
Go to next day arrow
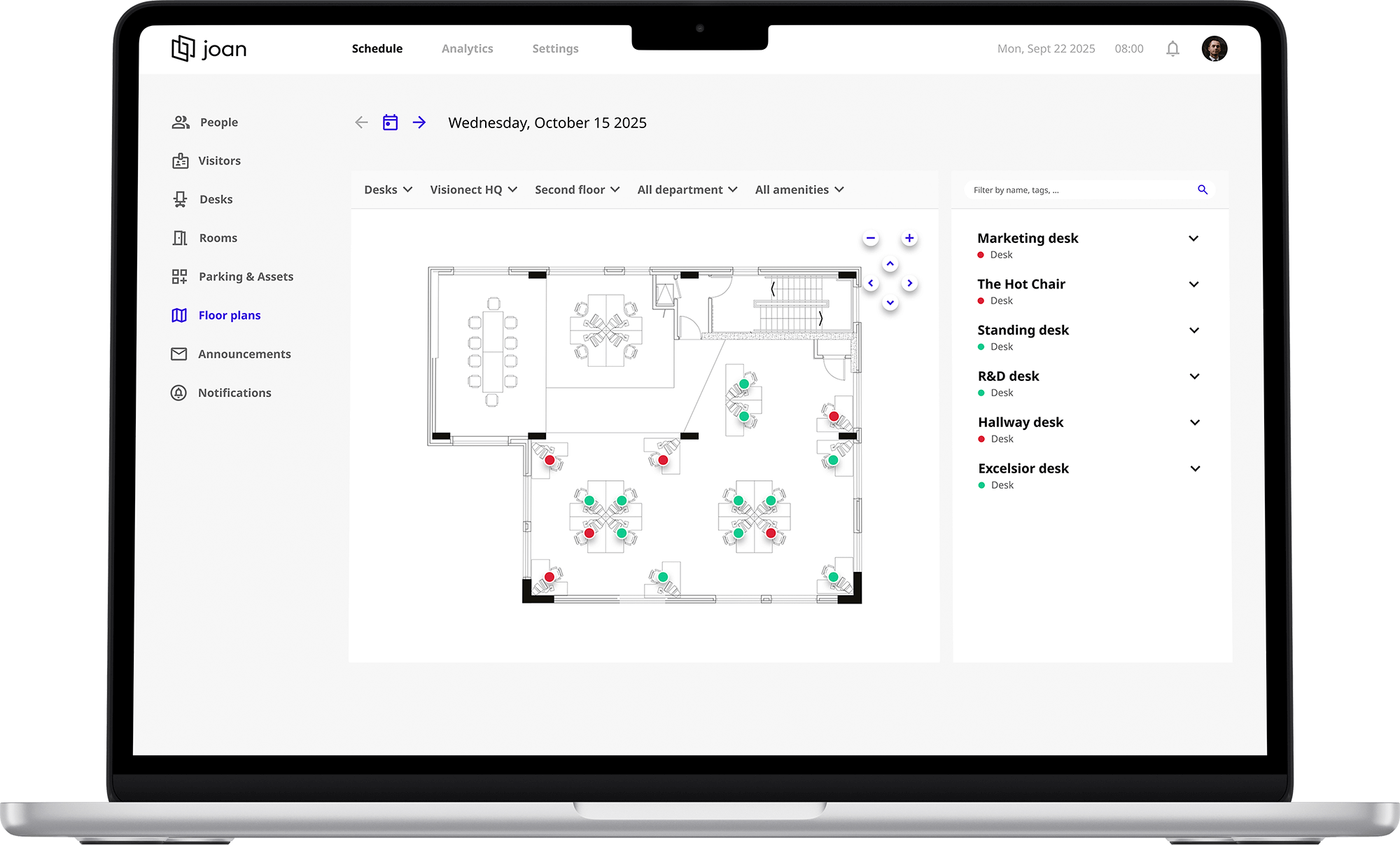click(419, 123)
